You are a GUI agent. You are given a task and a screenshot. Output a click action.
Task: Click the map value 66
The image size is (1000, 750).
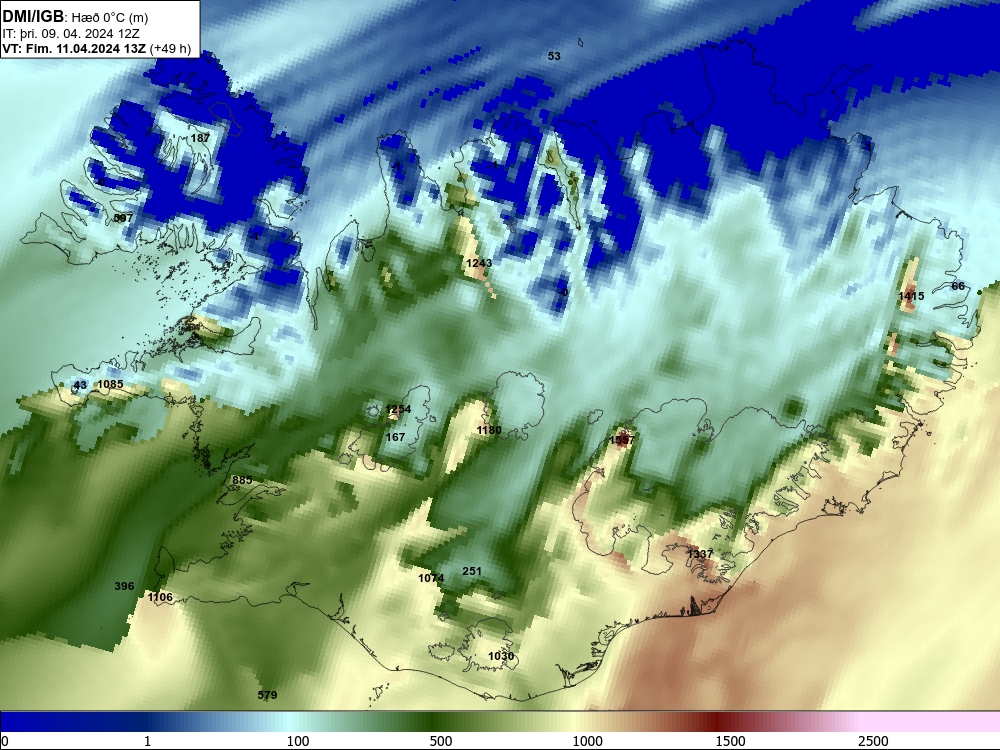(x=958, y=286)
